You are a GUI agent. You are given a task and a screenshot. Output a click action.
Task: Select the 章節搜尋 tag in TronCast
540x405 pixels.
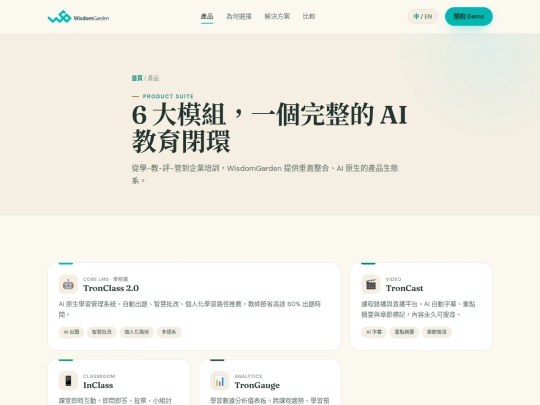pyautogui.click(x=437, y=332)
